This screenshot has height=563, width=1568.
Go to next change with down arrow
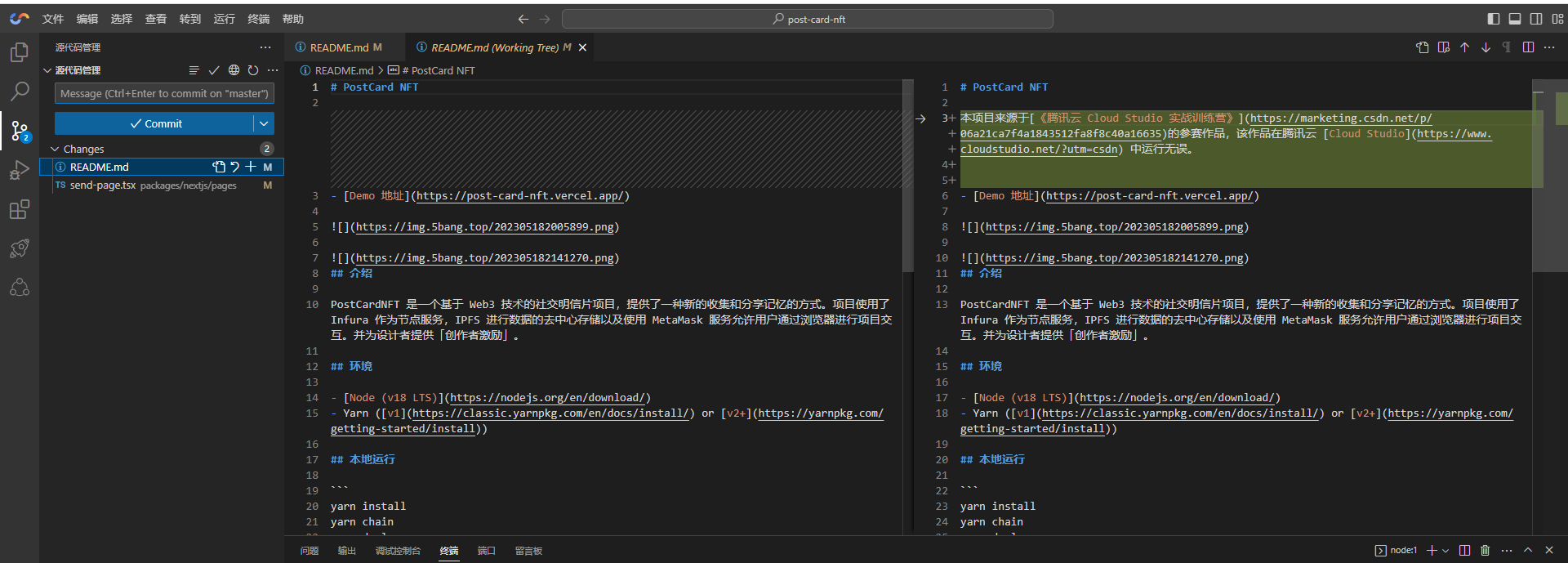[x=1486, y=47]
